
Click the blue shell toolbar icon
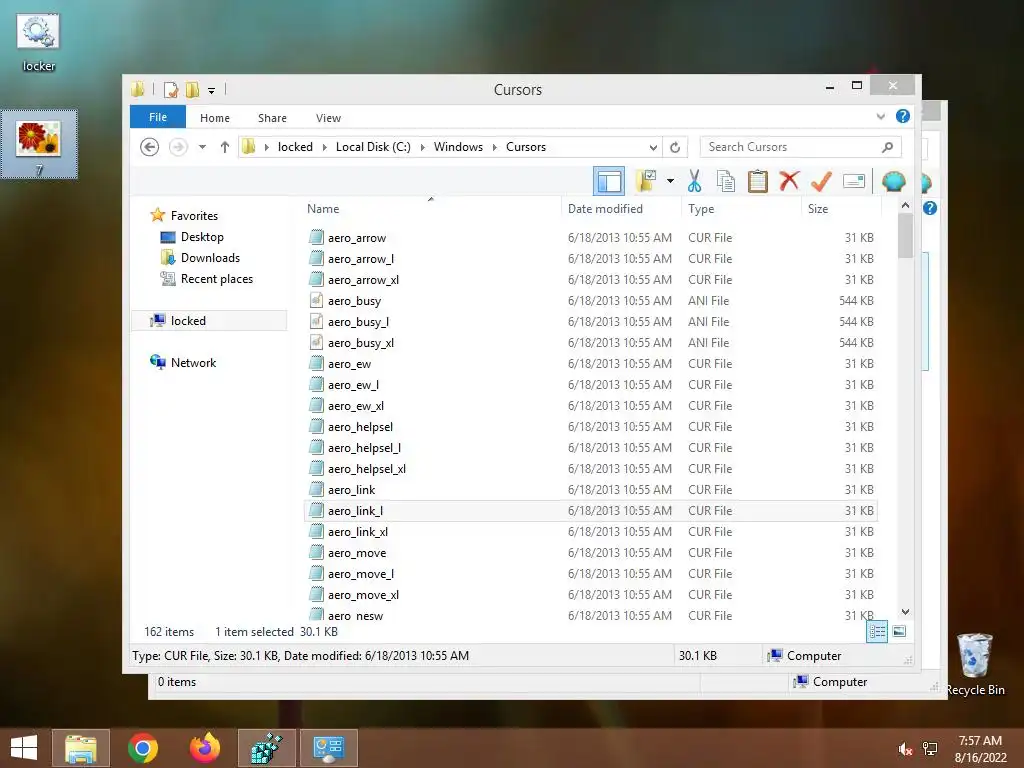(893, 181)
